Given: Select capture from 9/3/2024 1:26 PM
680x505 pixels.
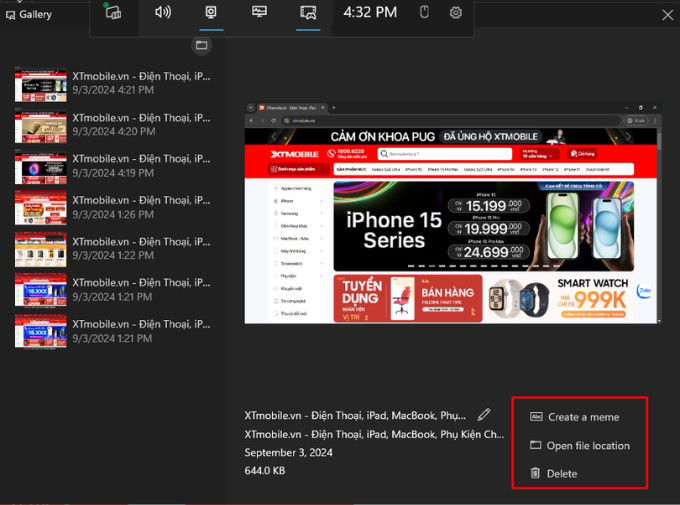Looking at the screenshot, I should coord(113,207).
